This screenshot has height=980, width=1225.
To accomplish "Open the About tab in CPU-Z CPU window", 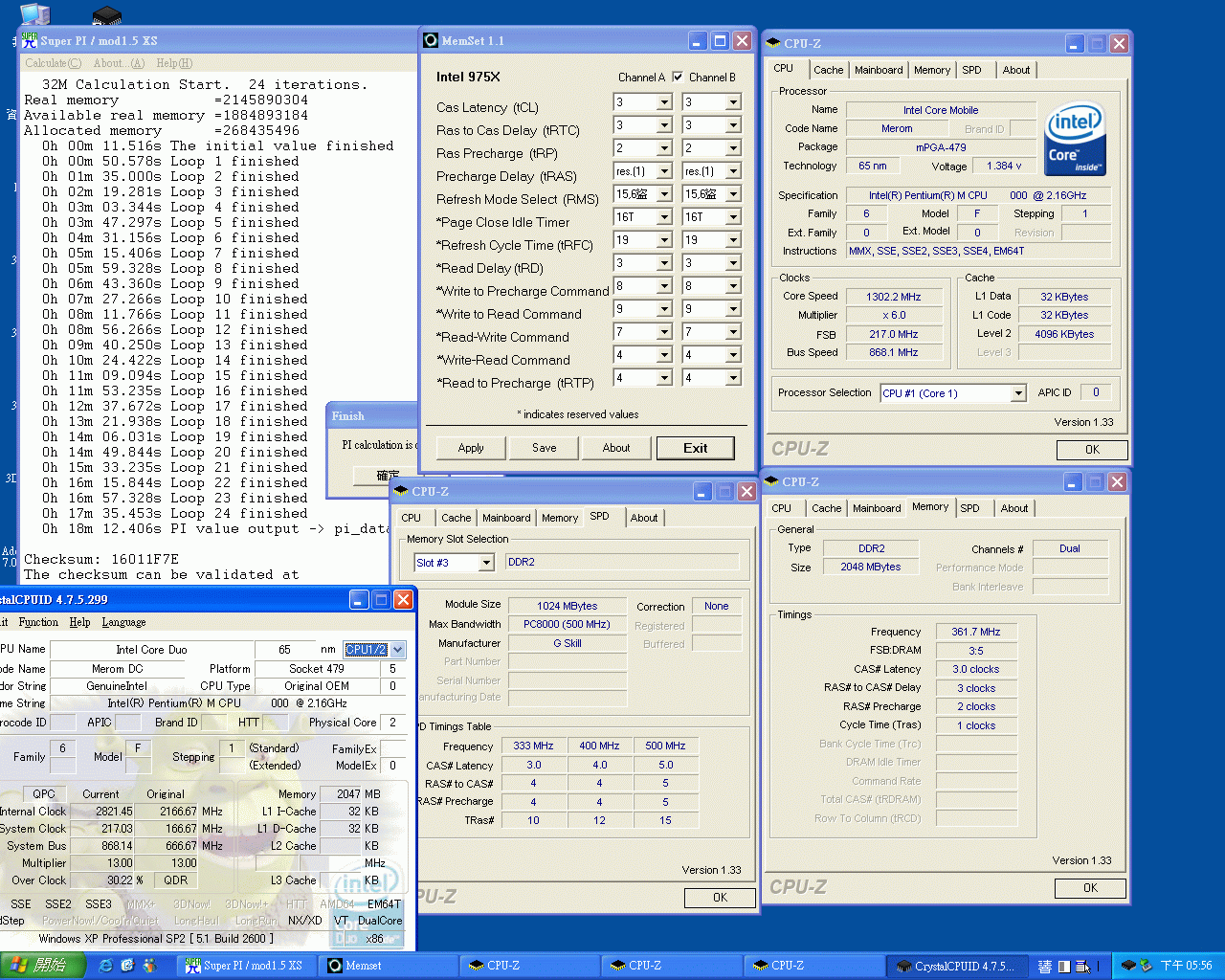I will (1016, 70).
